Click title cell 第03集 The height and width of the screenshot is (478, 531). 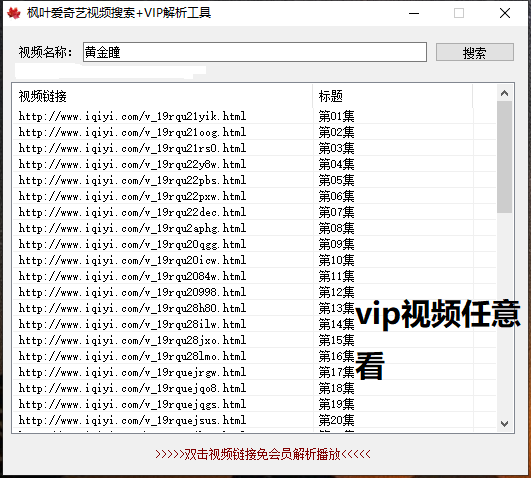point(337,148)
